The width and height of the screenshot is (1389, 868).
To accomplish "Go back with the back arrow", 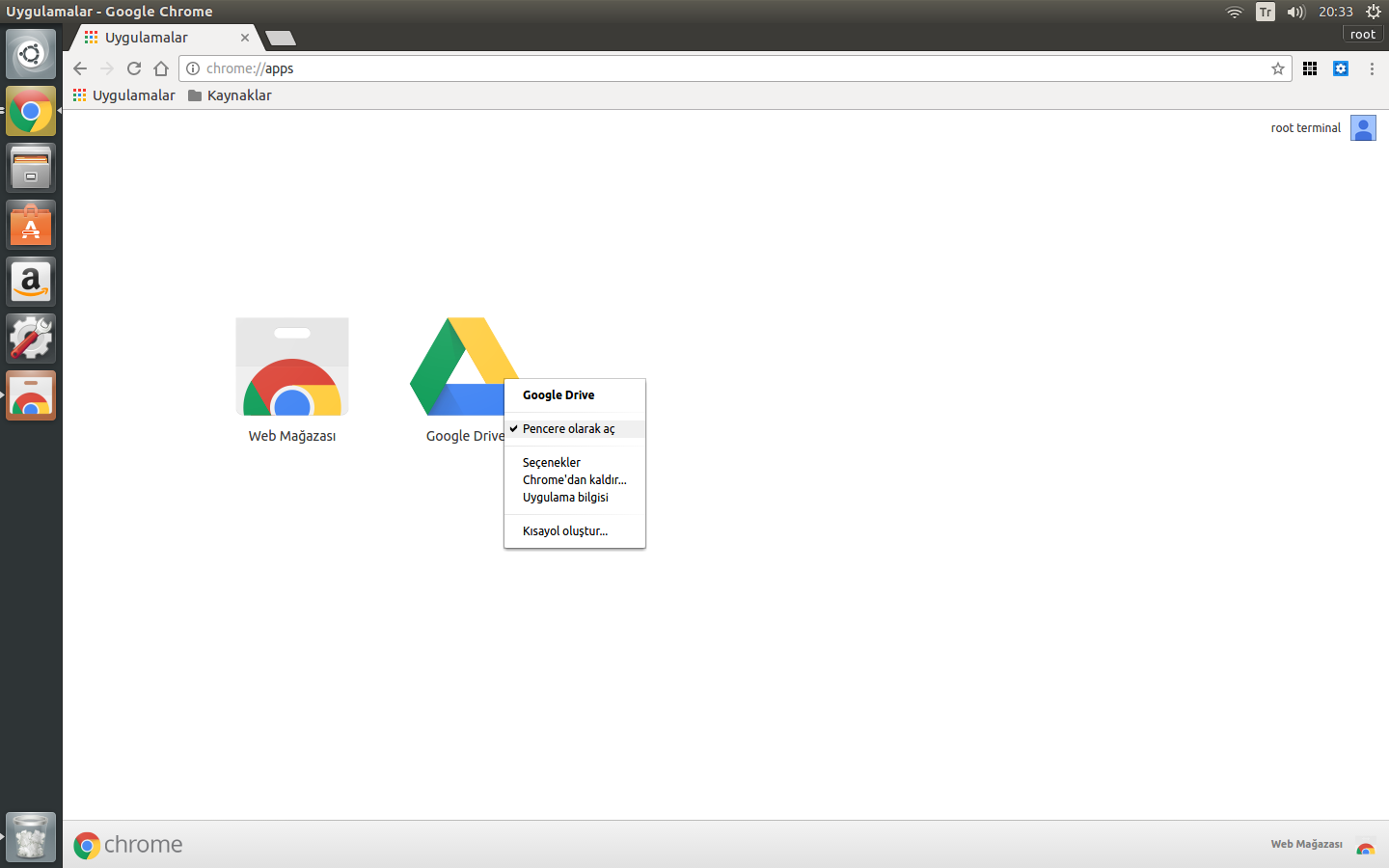I will tap(80, 68).
